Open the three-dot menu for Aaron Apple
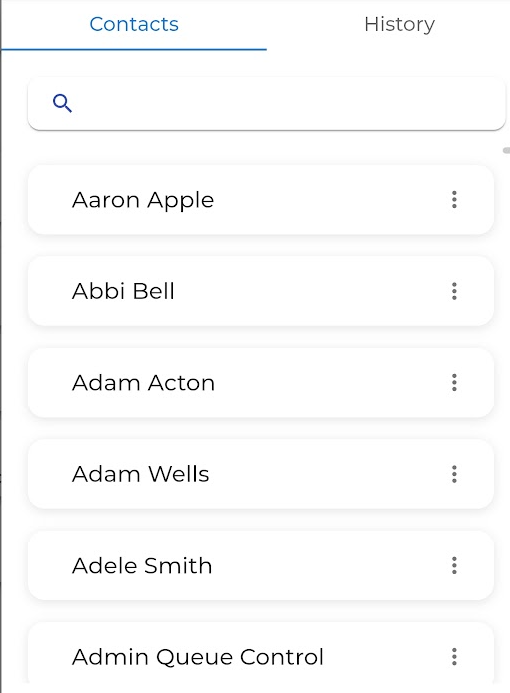Image resolution: width=510 pixels, height=693 pixels. 454,200
